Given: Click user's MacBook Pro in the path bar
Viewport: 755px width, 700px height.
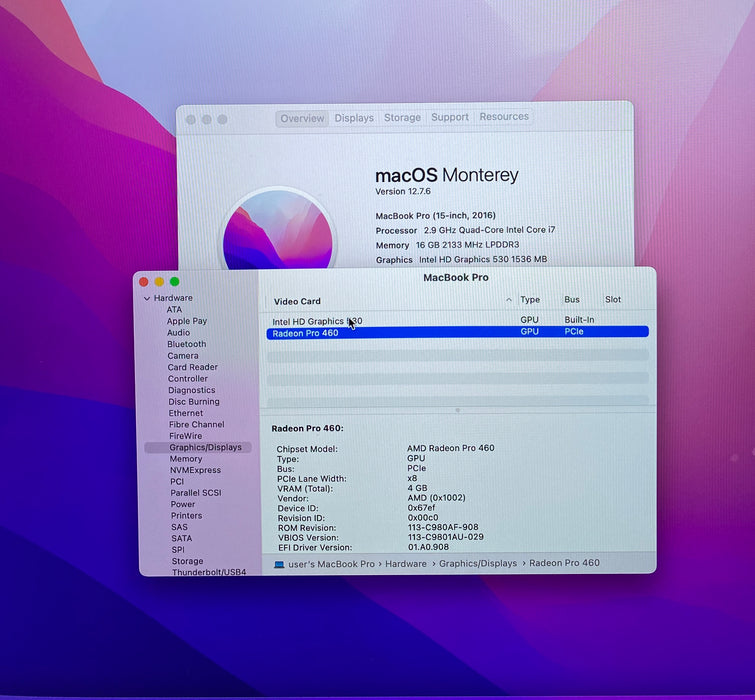Looking at the screenshot, I should [x=331, y=564].
